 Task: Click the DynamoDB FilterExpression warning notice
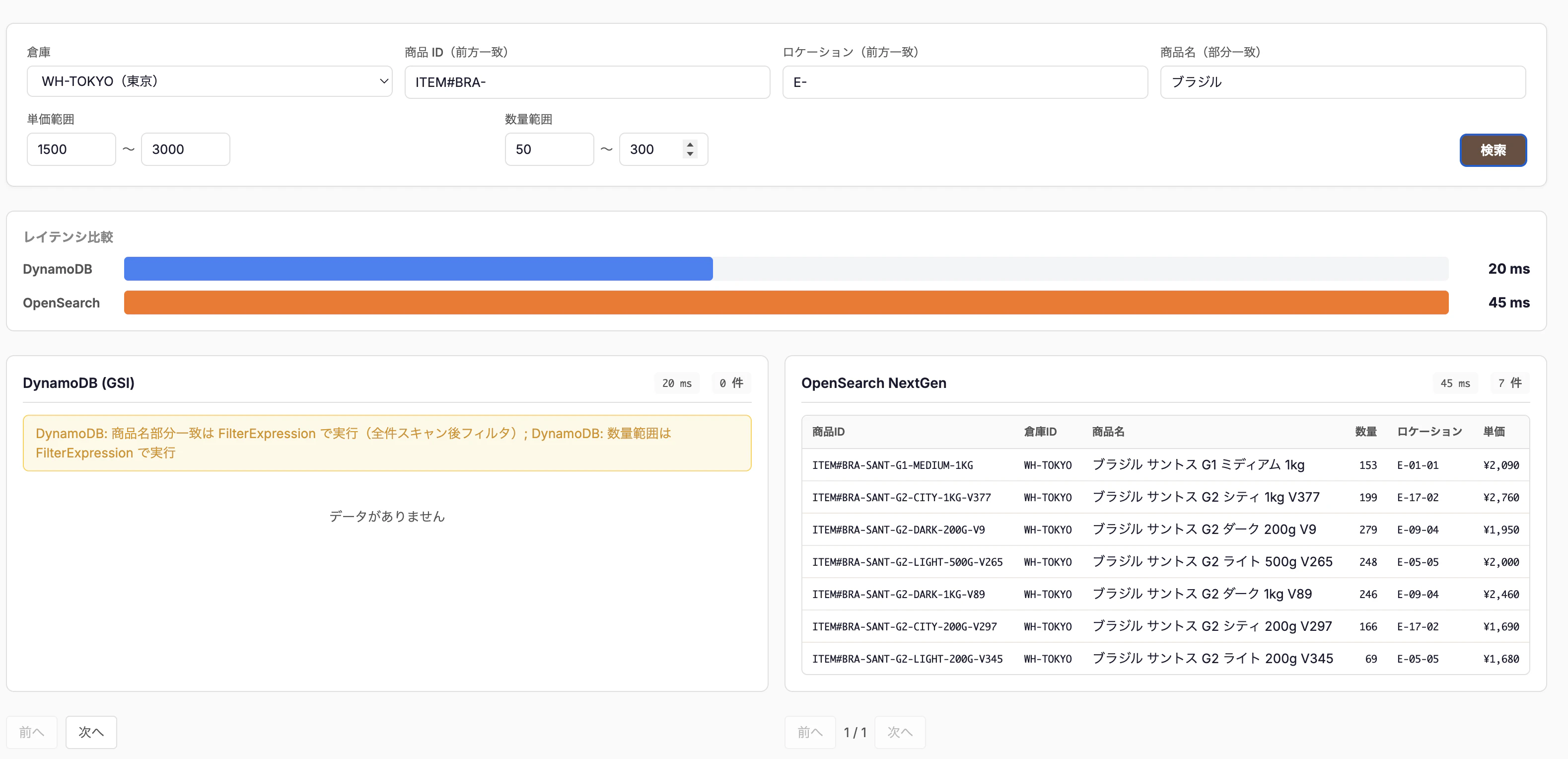click(x=386, y=443)
